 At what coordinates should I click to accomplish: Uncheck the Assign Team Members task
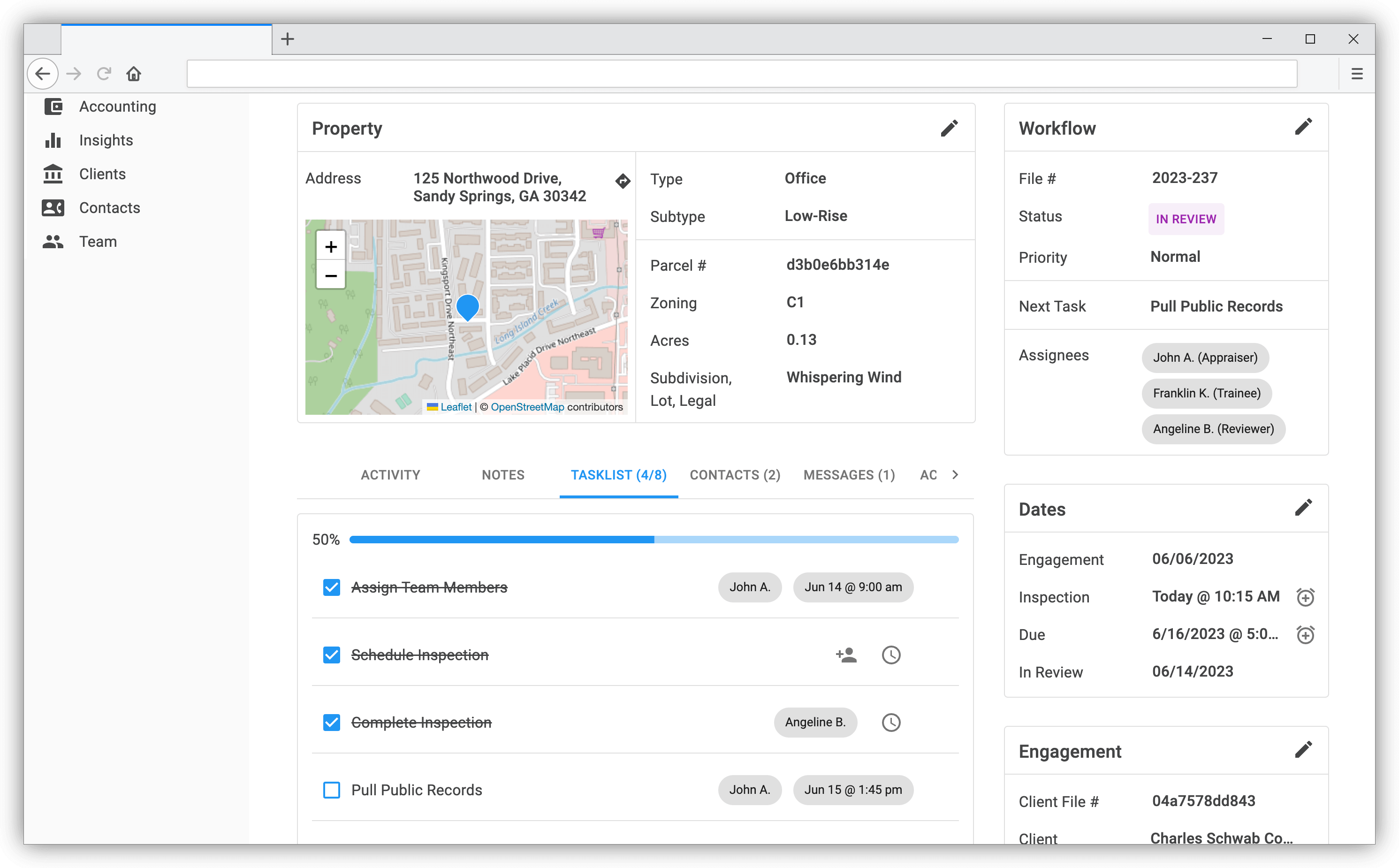(332, 586)
